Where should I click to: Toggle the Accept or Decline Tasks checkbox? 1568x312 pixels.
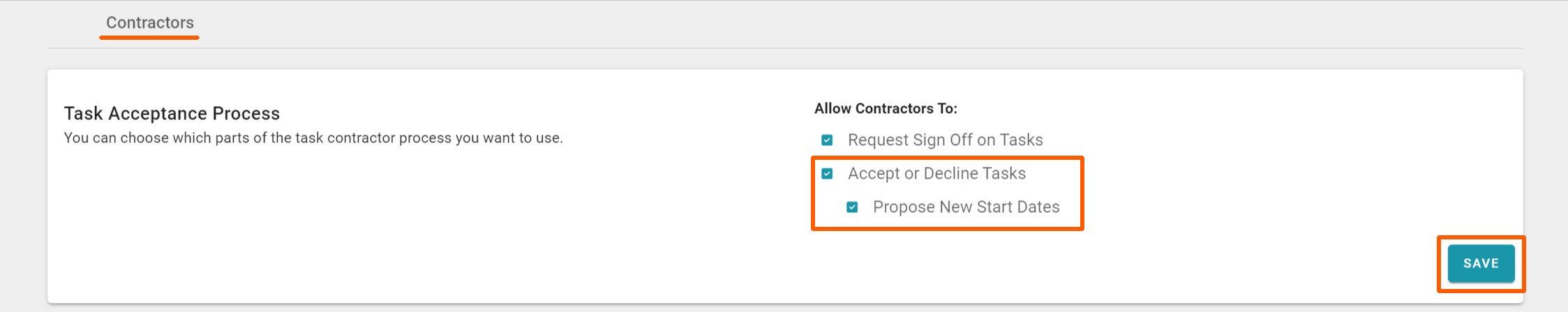pos(827,174)
